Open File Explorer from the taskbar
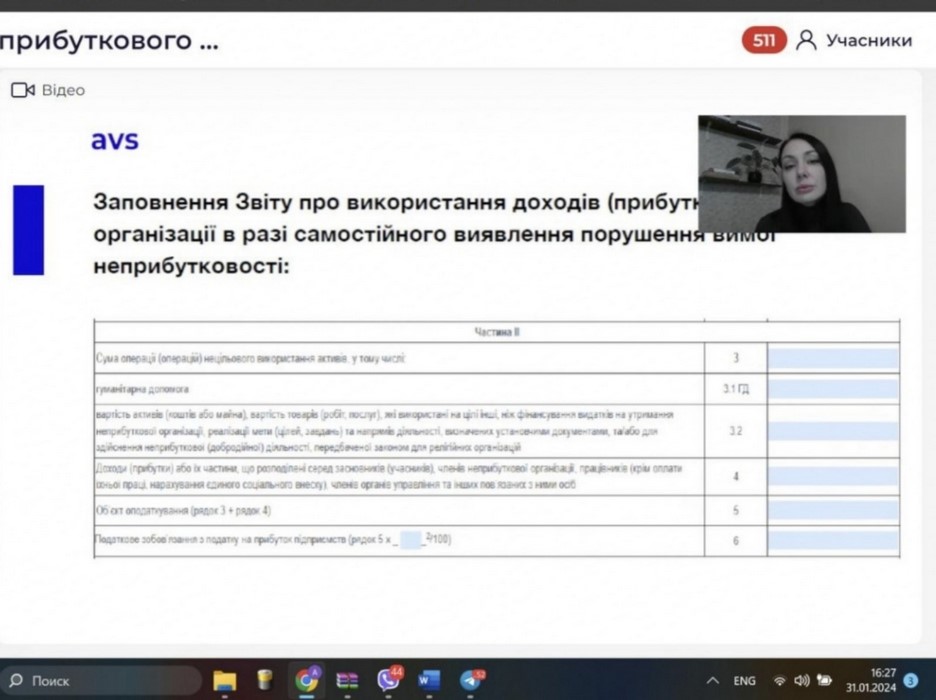 coord(225,681)
